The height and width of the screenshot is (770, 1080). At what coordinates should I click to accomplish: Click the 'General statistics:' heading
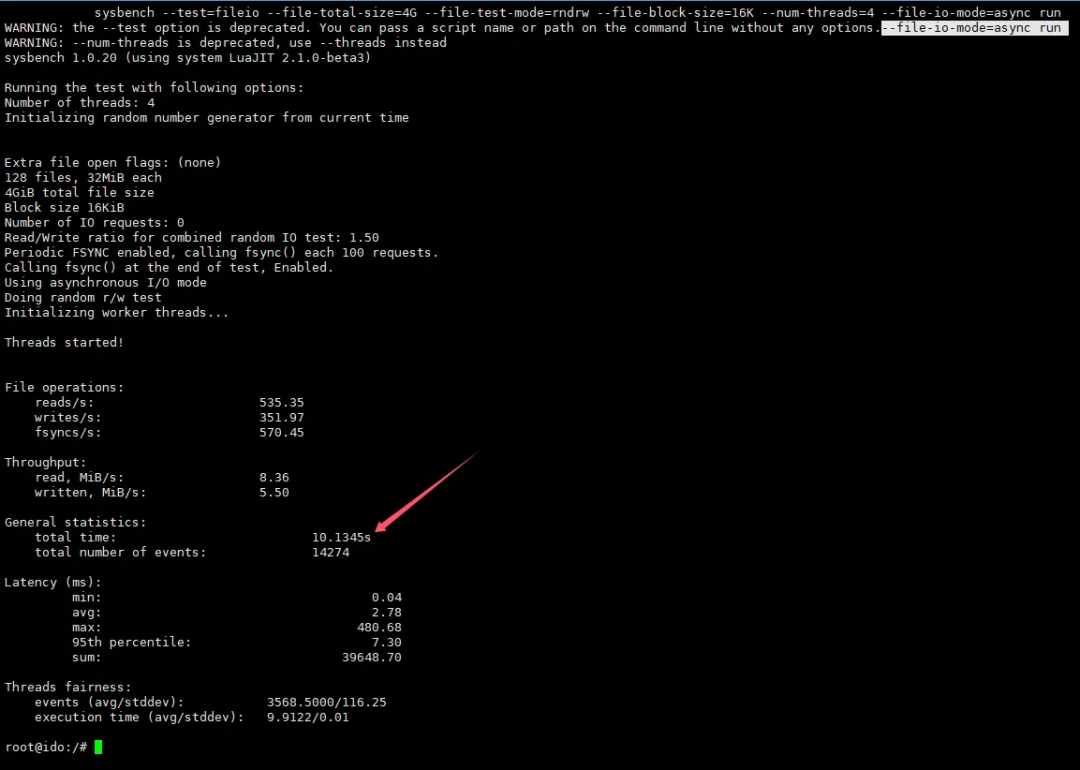tap(75, 522)
